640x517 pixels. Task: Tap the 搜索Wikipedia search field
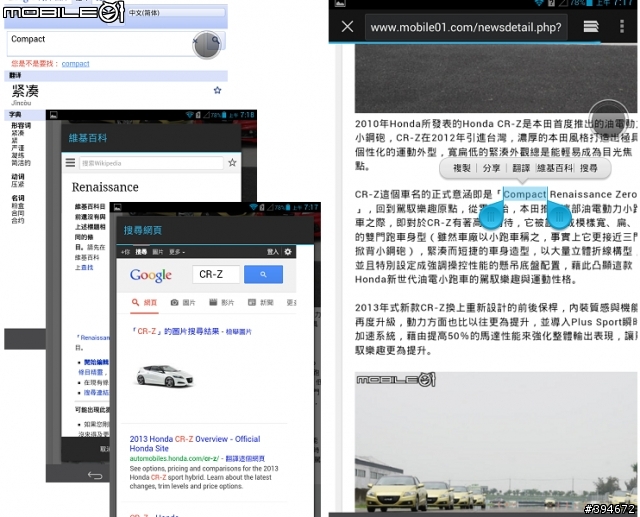click(x=151, y=163)
